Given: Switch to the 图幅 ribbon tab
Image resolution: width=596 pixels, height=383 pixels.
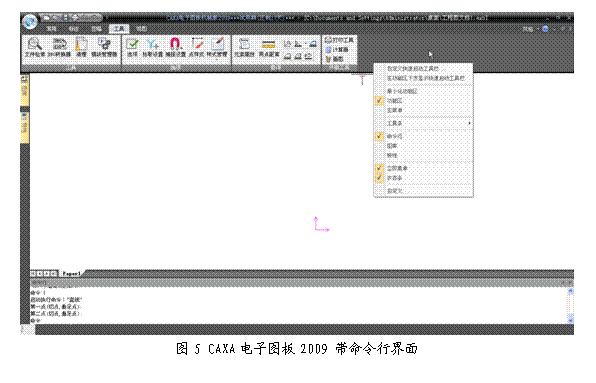Looking at the screenshot, I should point(96,29).
